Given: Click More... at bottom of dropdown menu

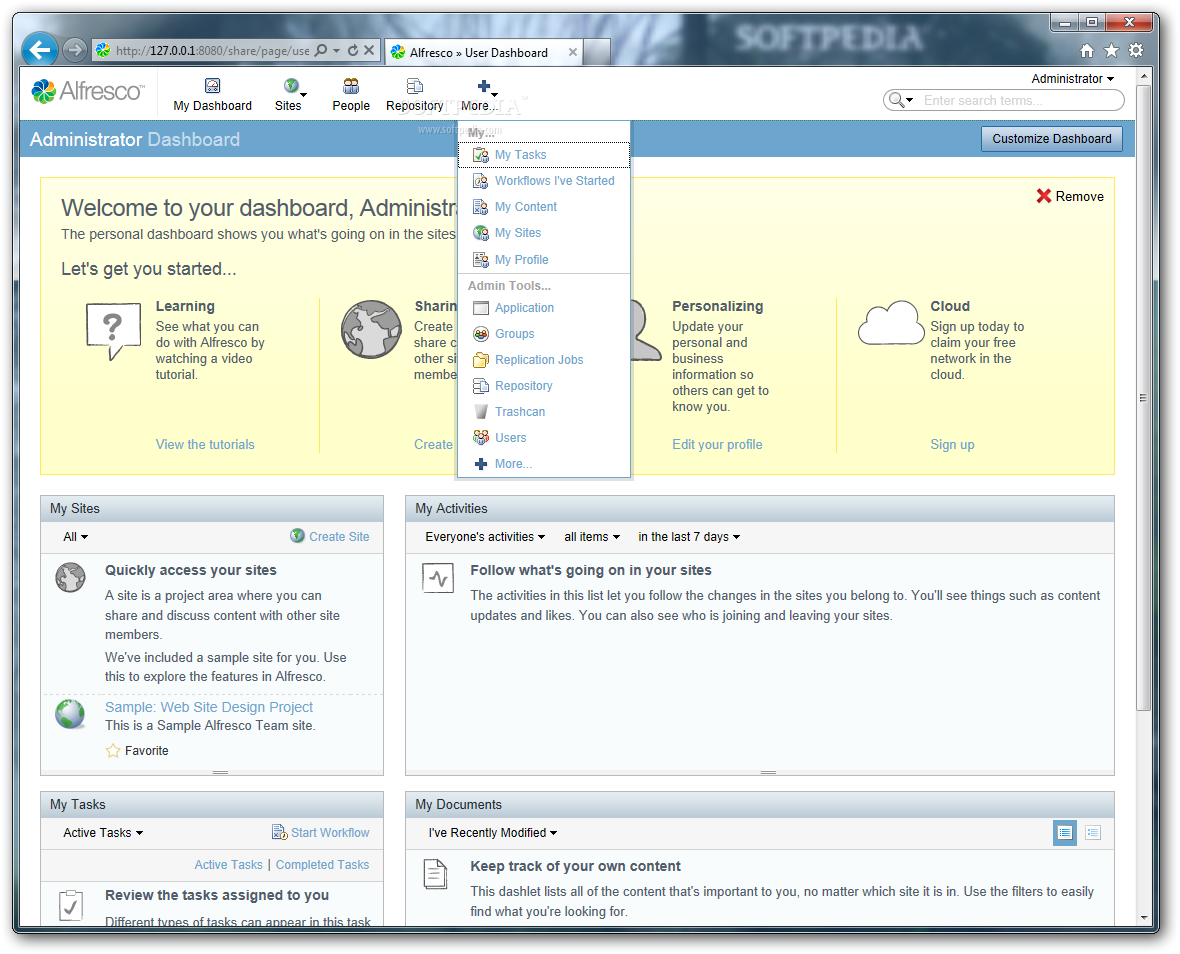Looking at the screenshot, I should coord(543,464).
